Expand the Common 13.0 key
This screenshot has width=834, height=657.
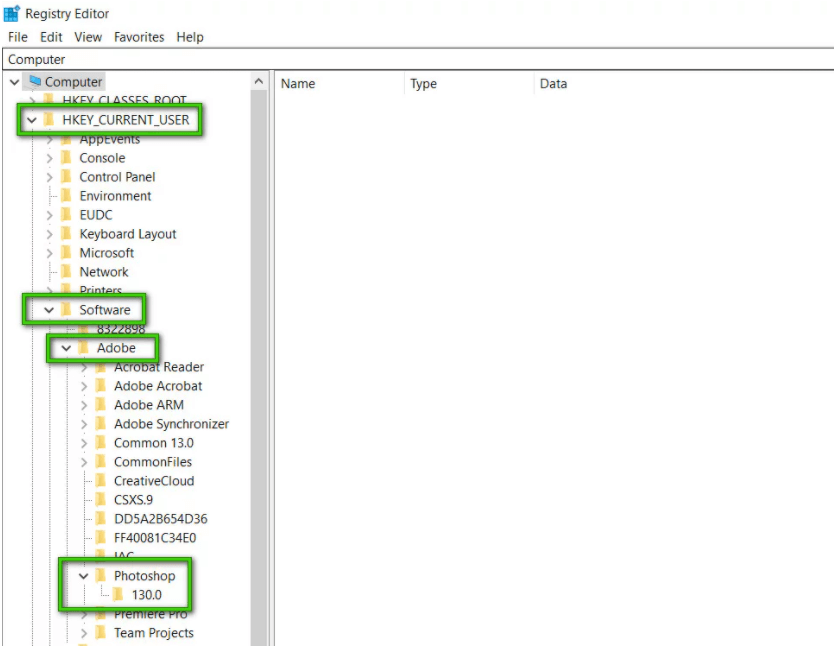tap(84, 443)
